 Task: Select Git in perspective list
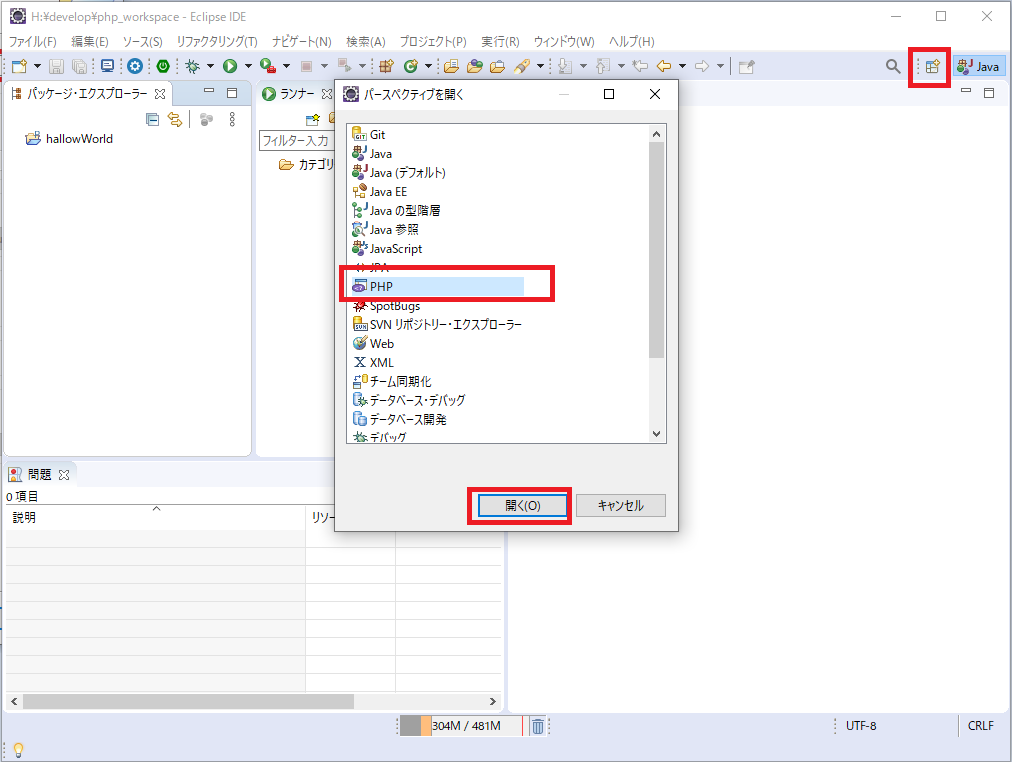[x=369, y=135]
